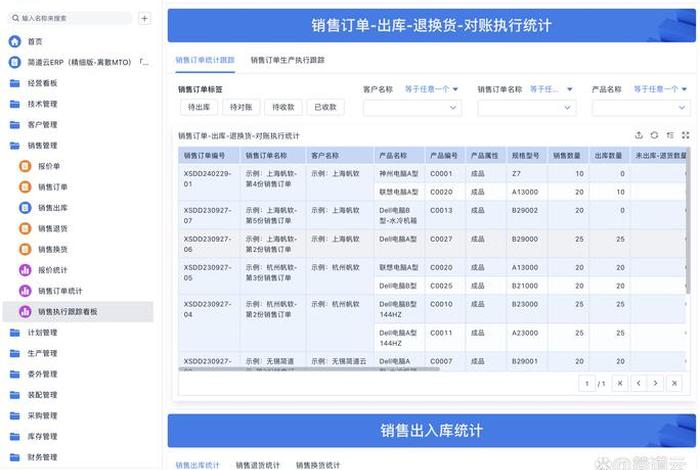Filter by 待出库 tag
Image resolution: width=700 pixels, height=470 pixels.
click(x=199, y=107)
